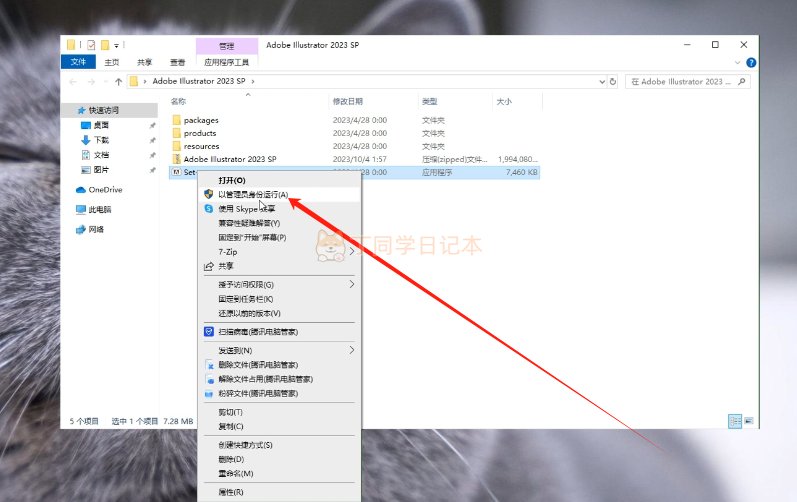Click the back navigation arrow

tap(73, 82)
